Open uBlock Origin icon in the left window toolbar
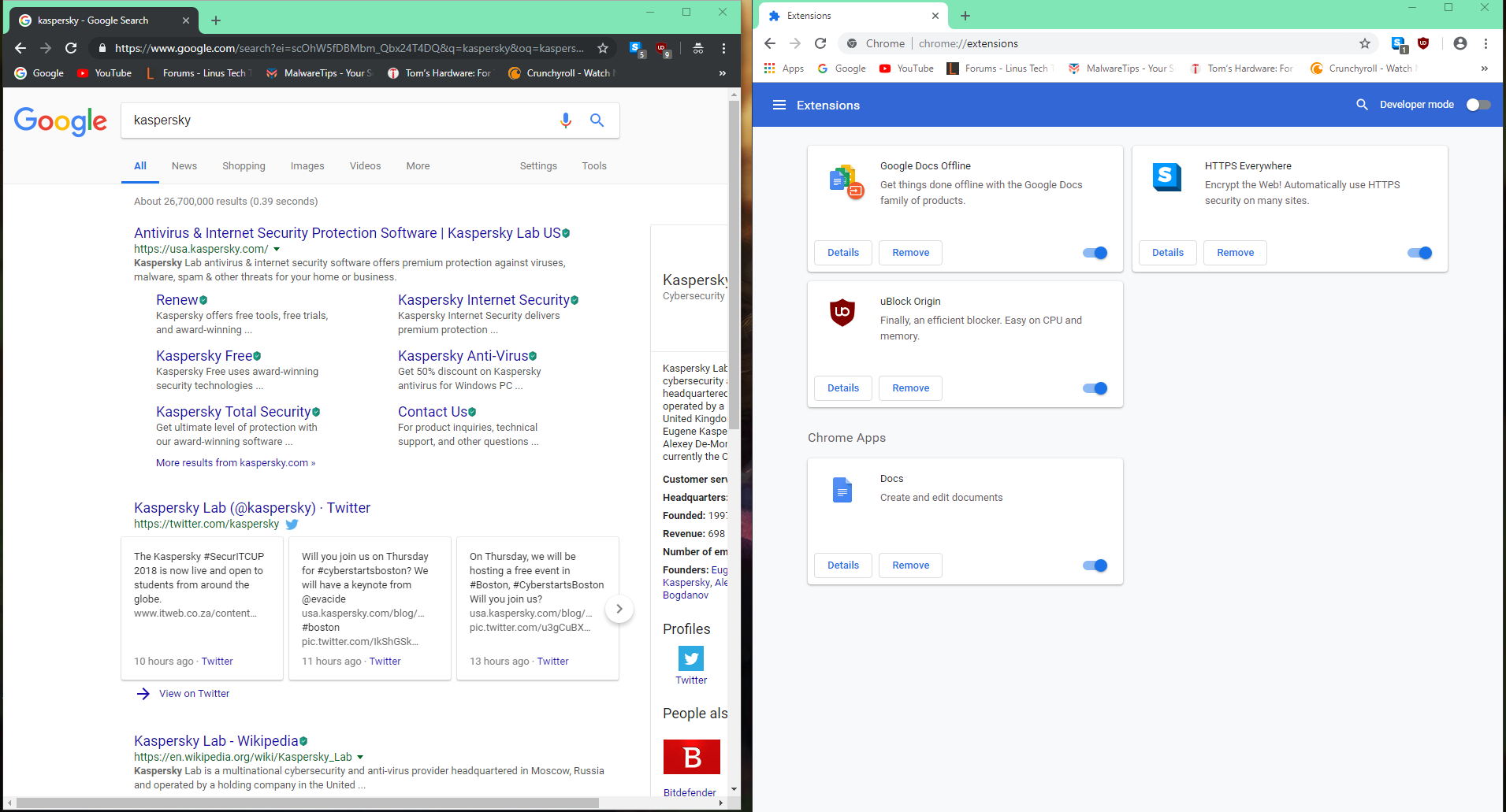The image size is (1506, 812). (x=663, y=49)
